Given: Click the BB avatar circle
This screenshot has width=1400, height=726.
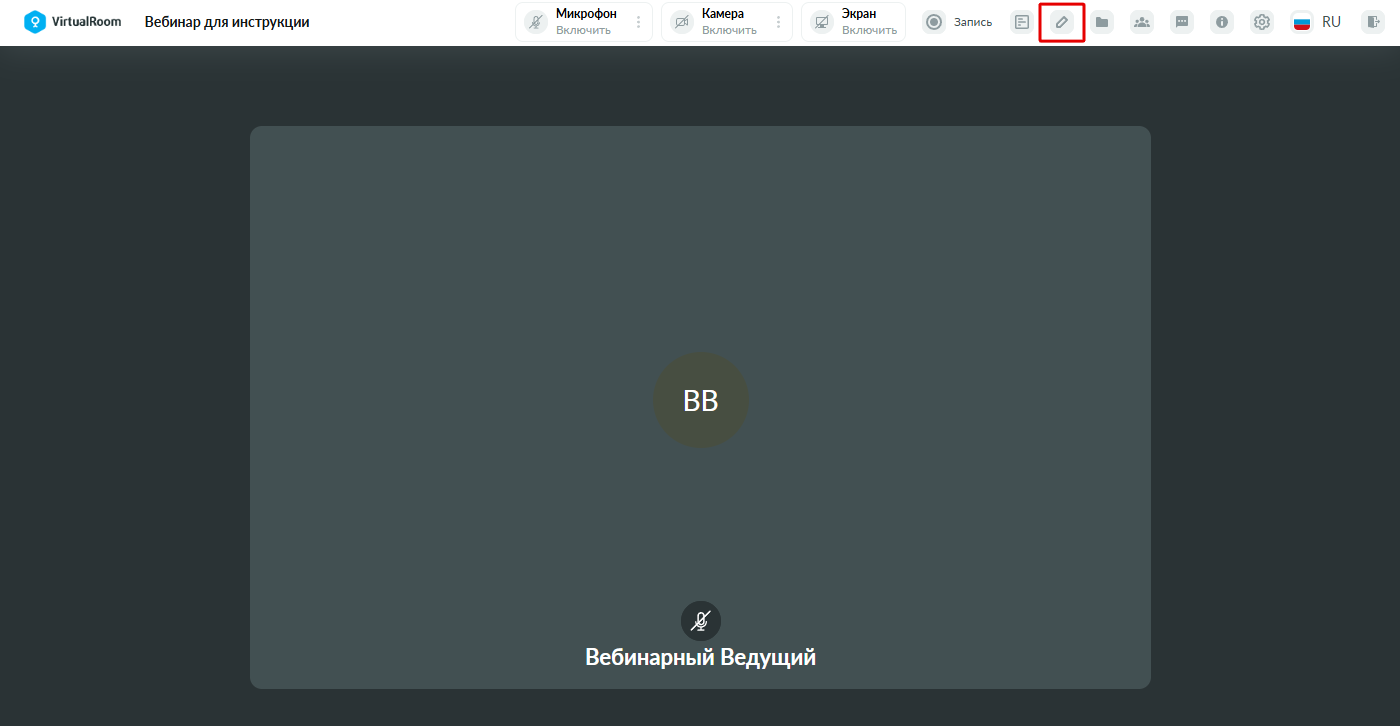Looking at the screenshot, I should coord(701,400).
